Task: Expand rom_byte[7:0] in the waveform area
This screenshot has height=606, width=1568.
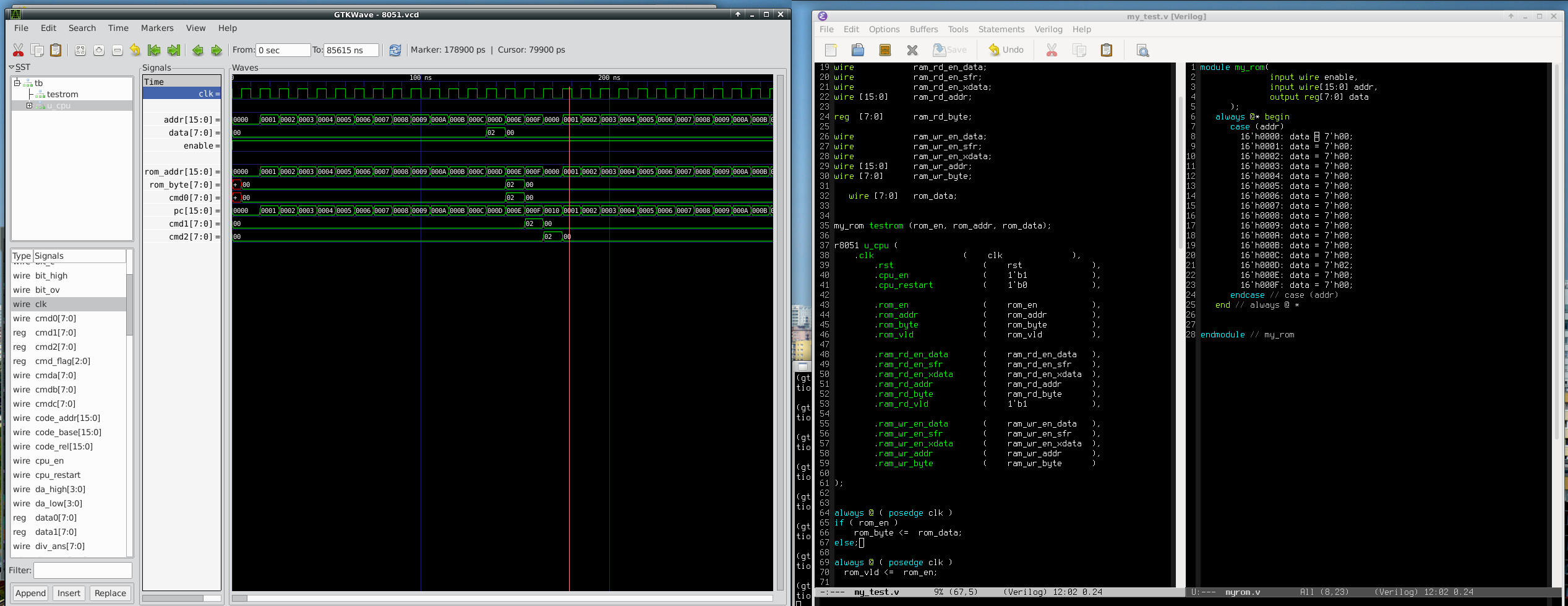Action: click(x=236, y=184)
